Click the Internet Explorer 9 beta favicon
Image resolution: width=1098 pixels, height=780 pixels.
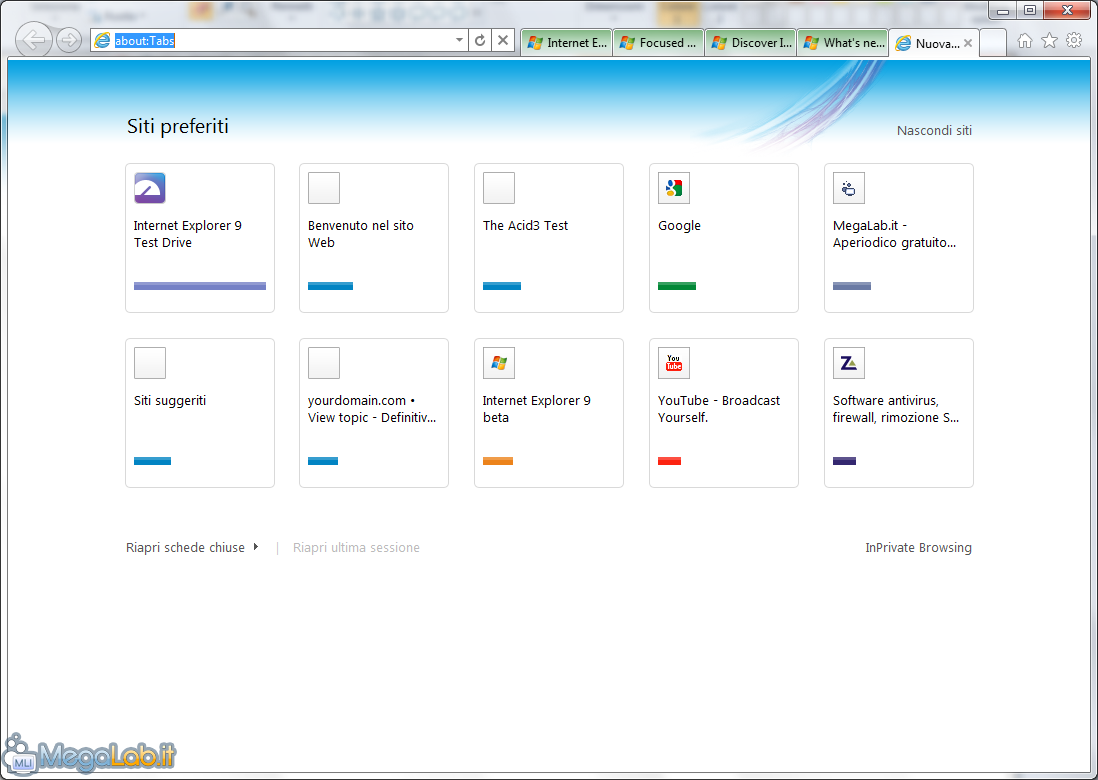(x=499, y=363)
